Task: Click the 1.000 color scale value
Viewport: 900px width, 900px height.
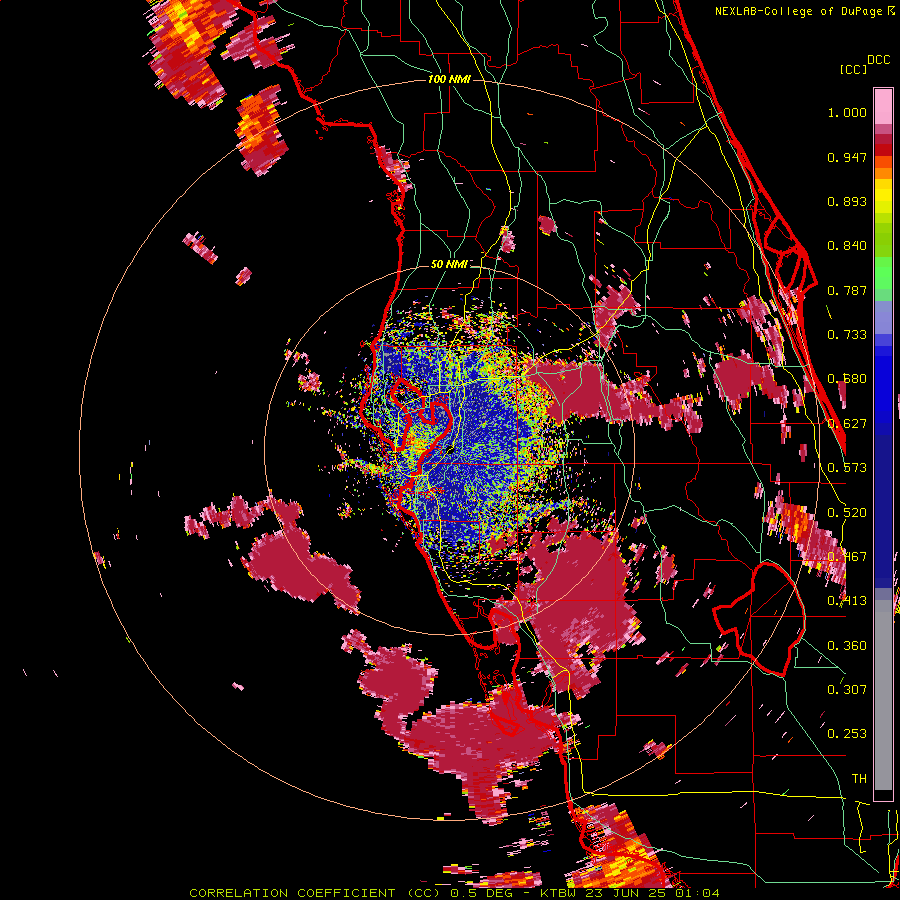Action: (x=847, y=112)
